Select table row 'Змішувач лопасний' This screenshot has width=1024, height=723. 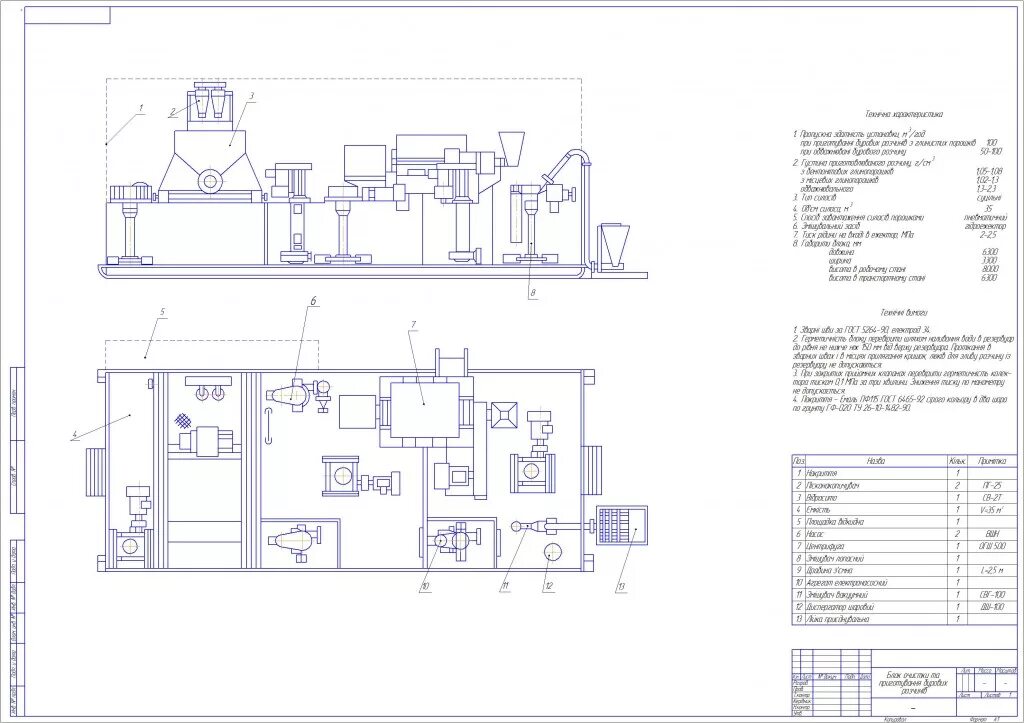pyautogui.click(x=904, y=558)
